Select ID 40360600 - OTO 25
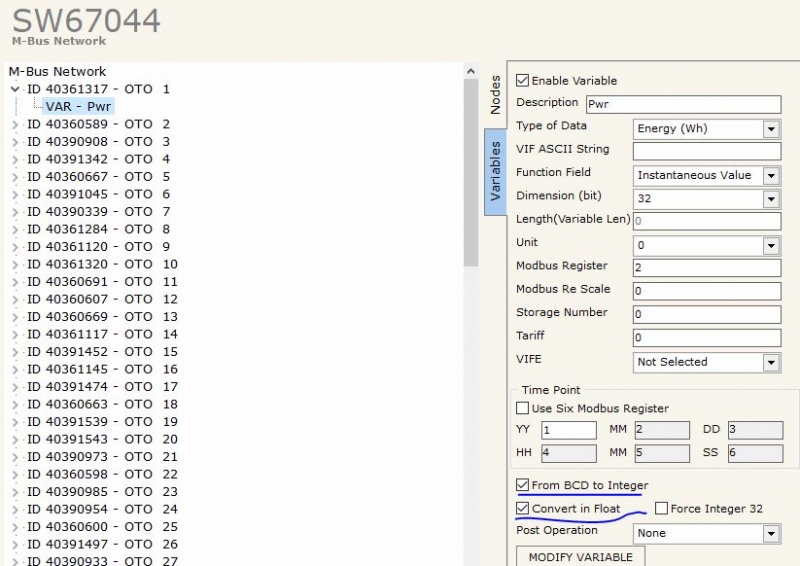This screenshot has height=566, width=800. [102, 527]
